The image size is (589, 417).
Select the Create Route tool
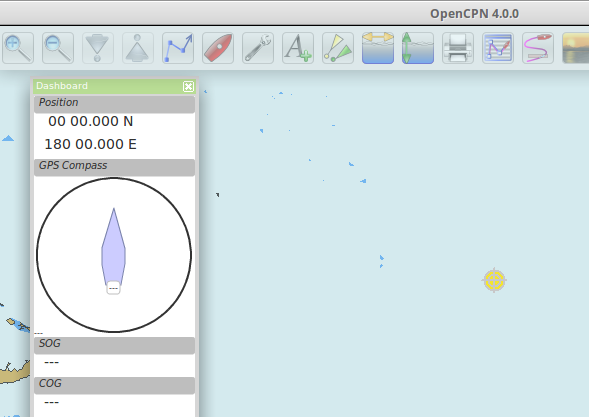(178, 48)
